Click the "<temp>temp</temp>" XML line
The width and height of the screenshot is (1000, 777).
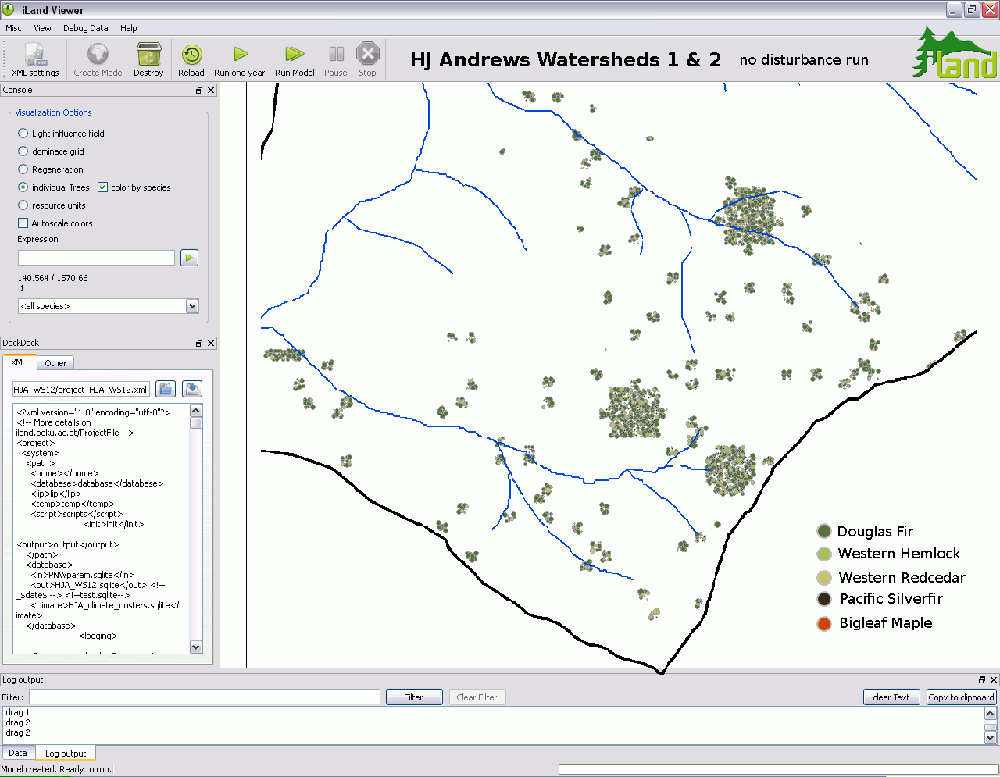(x=72, y=504)
